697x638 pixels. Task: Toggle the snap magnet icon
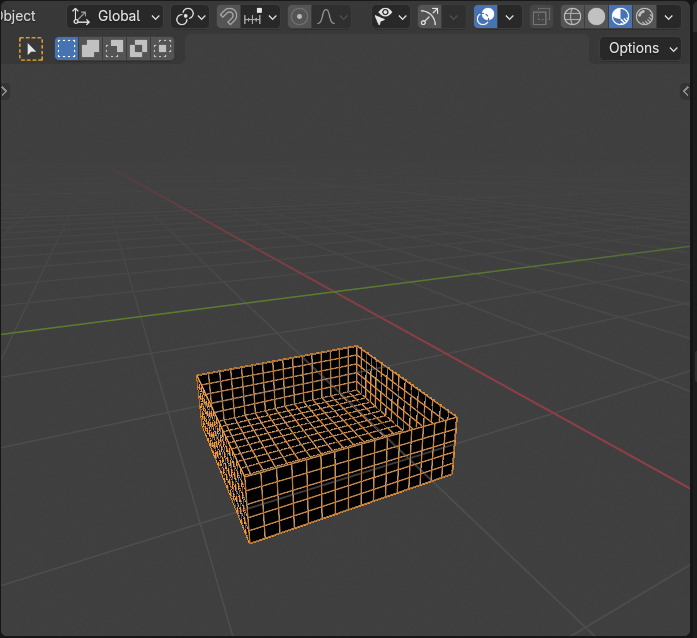(x=228, y=17)
